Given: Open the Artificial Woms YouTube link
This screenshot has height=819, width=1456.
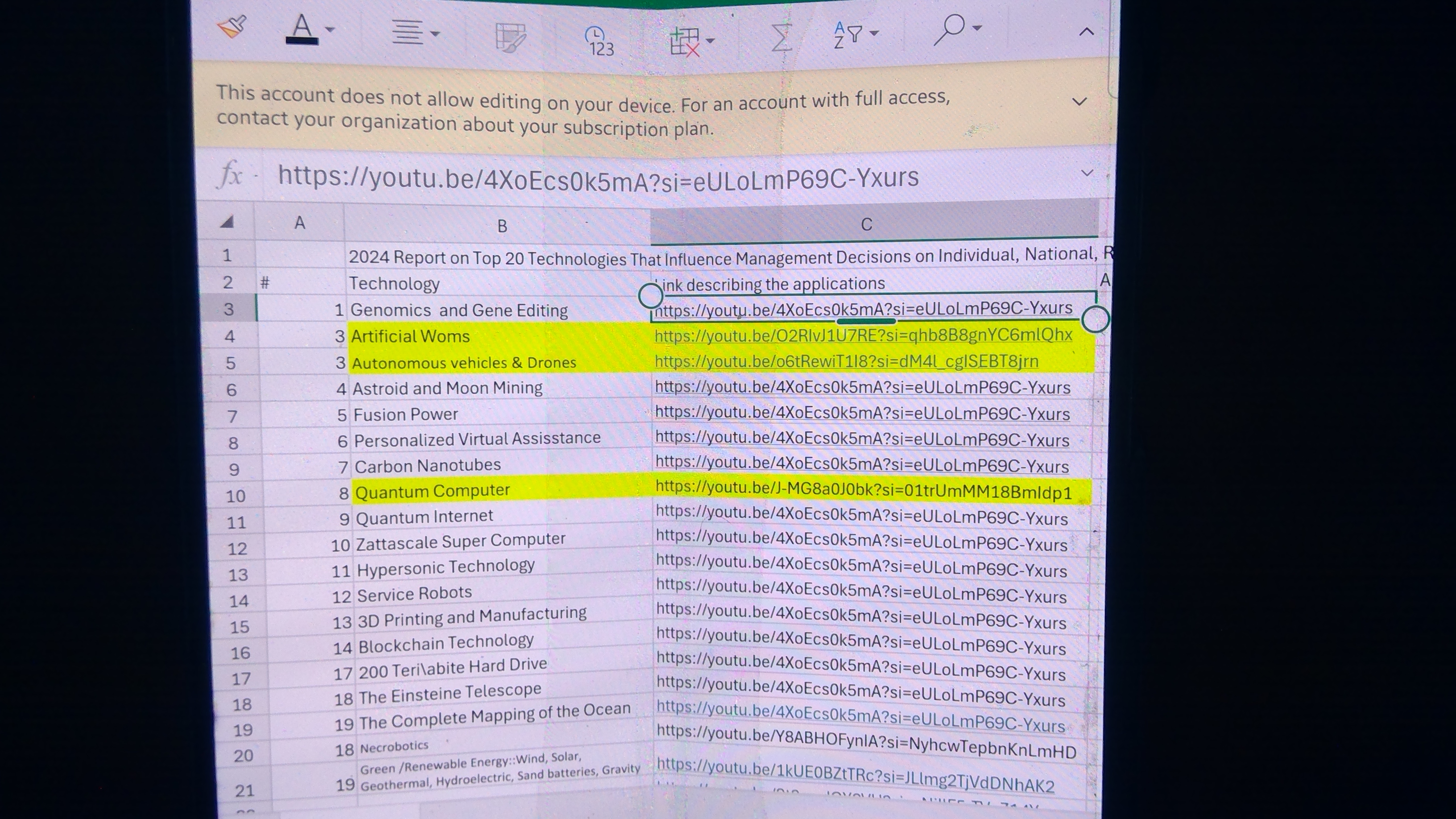Looking at the screenshot, I should 863,335.
